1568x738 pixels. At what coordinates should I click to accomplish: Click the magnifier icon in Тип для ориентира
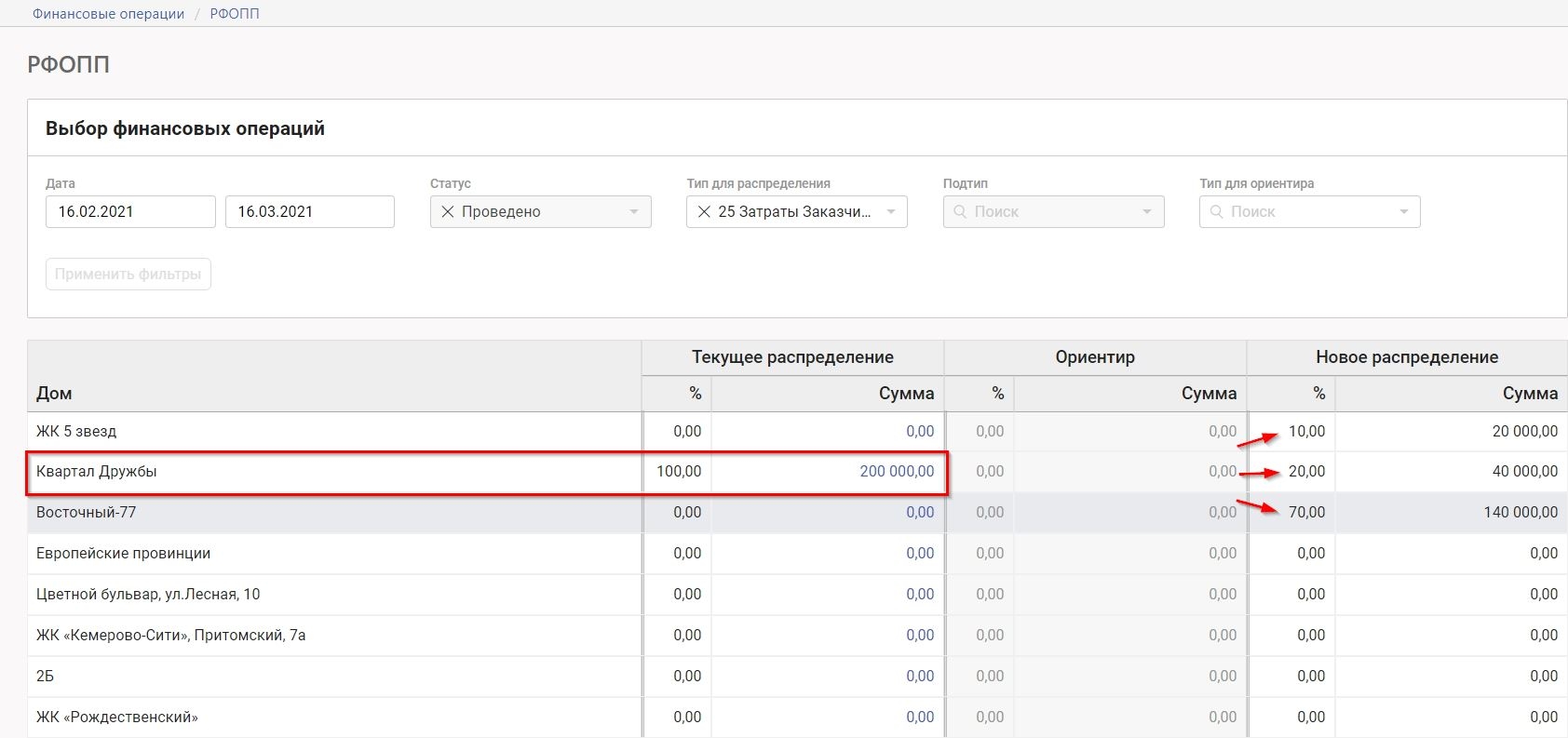1216,212
